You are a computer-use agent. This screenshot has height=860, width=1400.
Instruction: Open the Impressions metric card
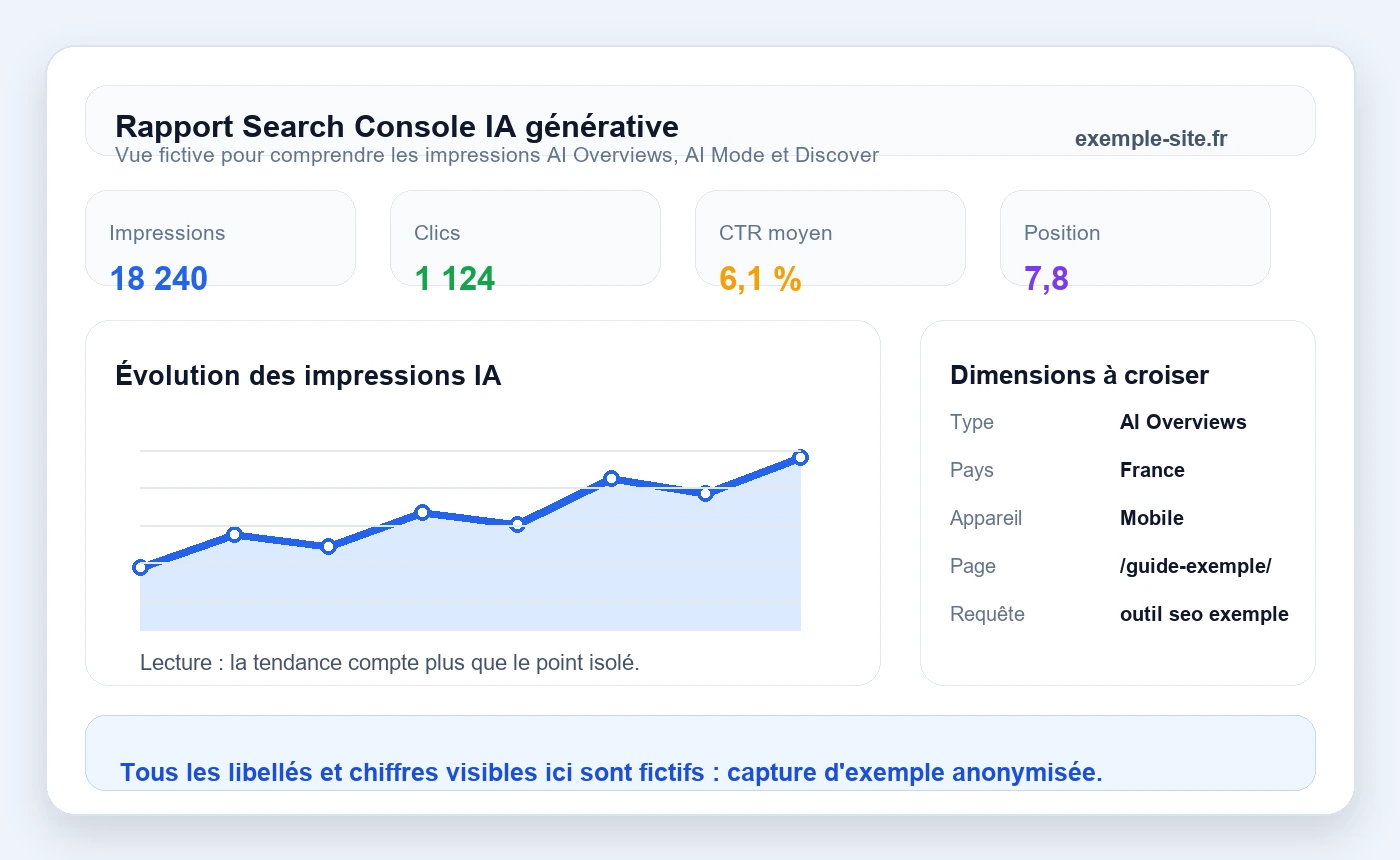(x=221, y=238)
